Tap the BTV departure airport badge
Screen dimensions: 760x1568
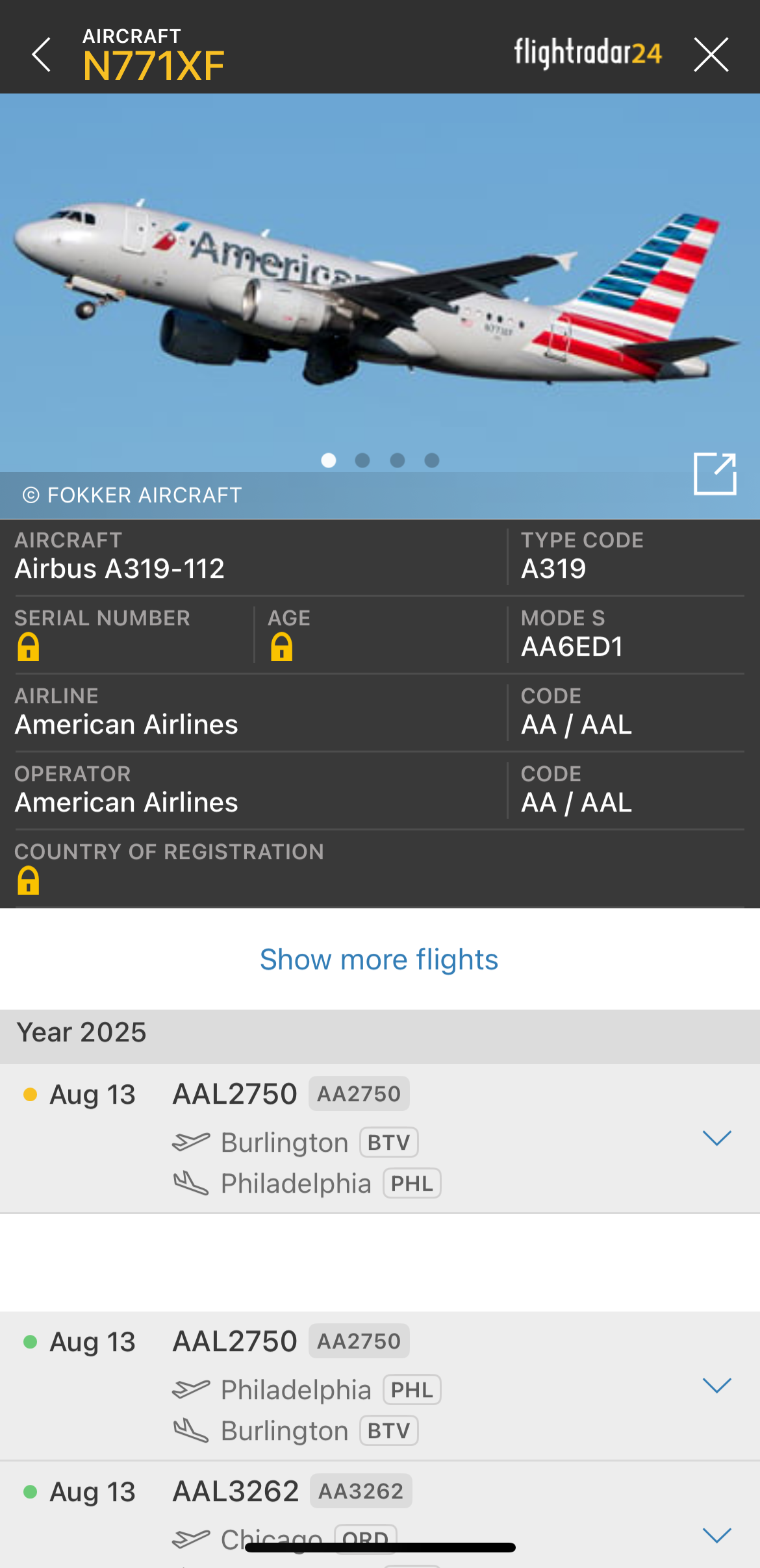(x=388, y=1143)
